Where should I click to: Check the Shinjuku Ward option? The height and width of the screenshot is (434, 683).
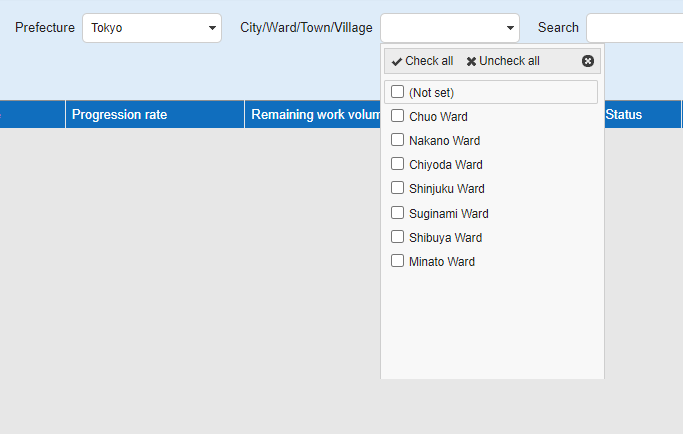tap(397, 187)
